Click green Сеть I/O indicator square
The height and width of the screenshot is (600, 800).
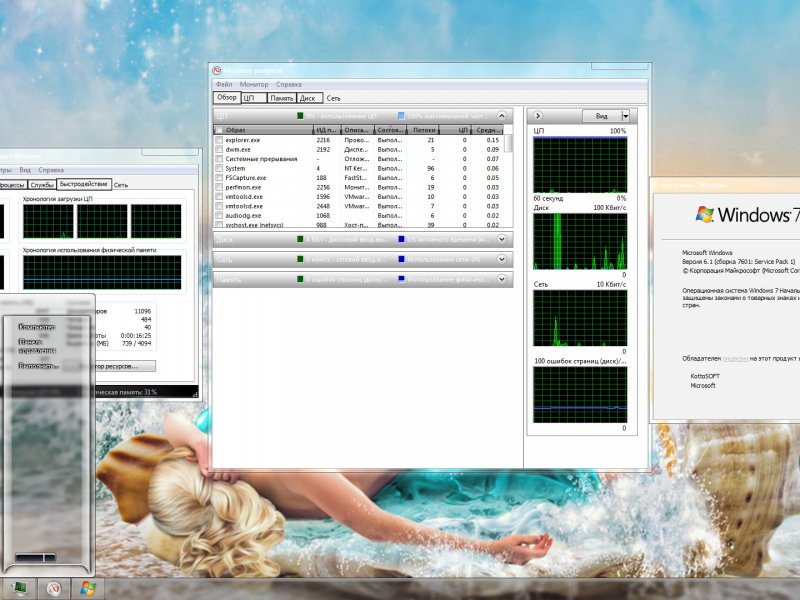300,259
